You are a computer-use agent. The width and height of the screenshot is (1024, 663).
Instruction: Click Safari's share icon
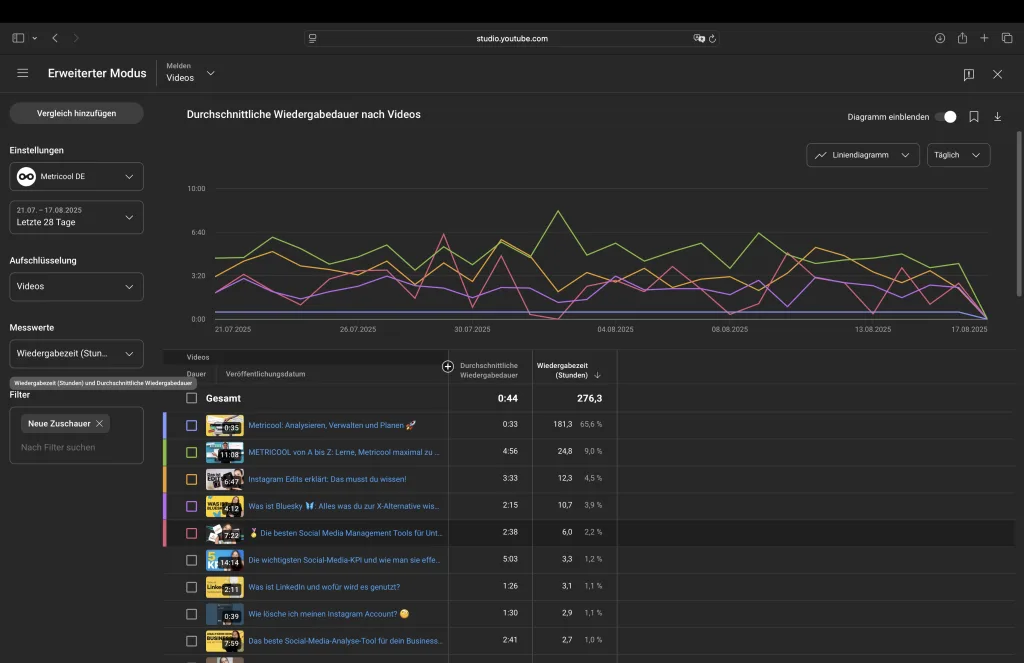point(962,38)
